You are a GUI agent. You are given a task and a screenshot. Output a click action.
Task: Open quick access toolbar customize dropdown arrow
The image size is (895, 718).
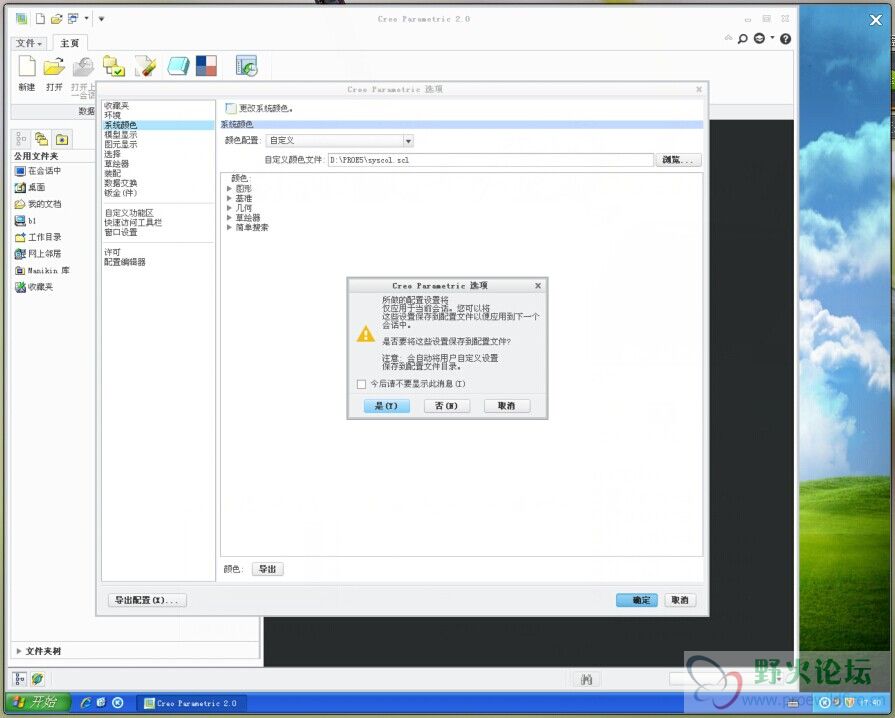coord(101,19)
